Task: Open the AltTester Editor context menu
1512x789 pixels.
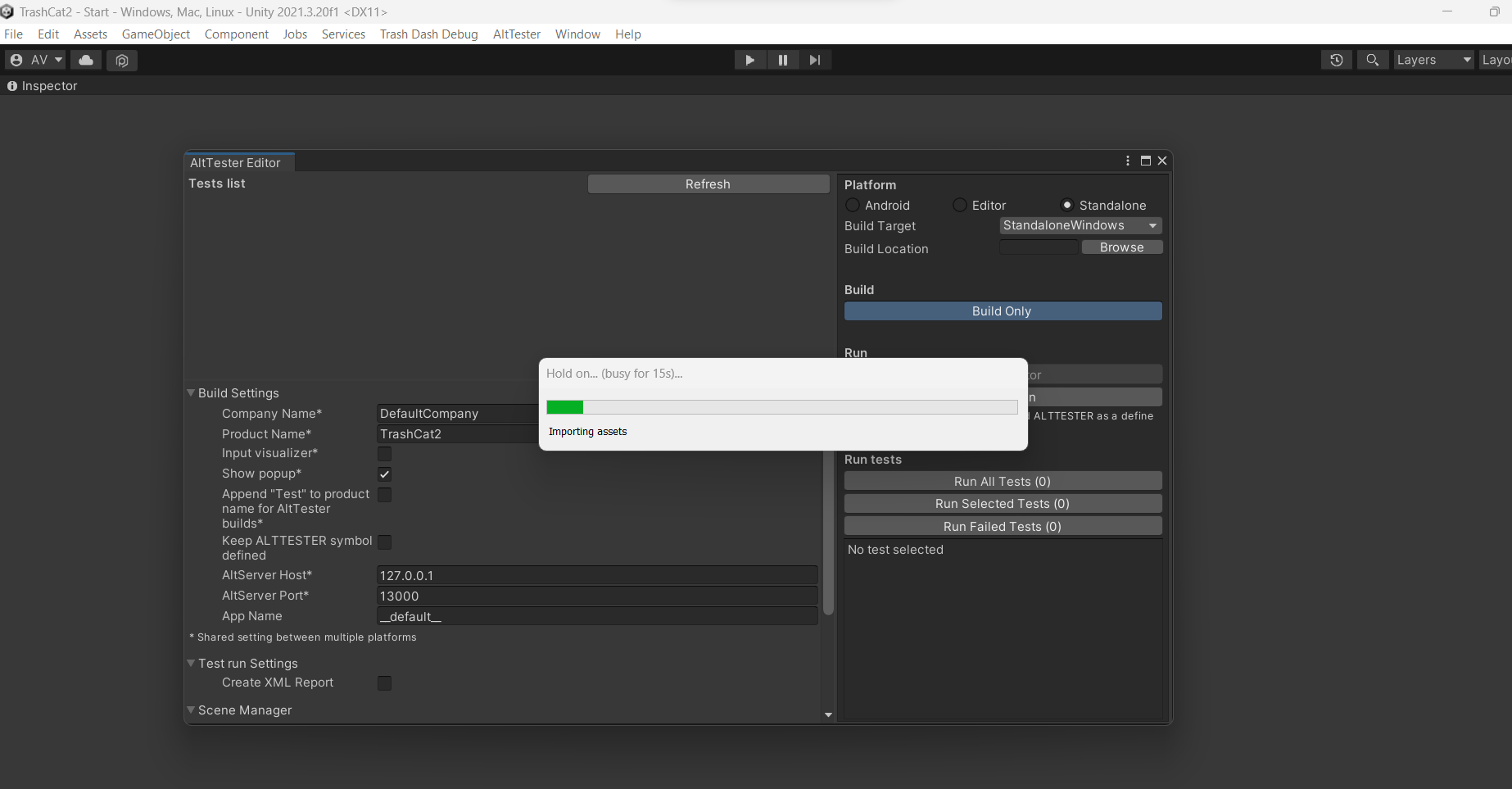Action: coord(1128,161)
